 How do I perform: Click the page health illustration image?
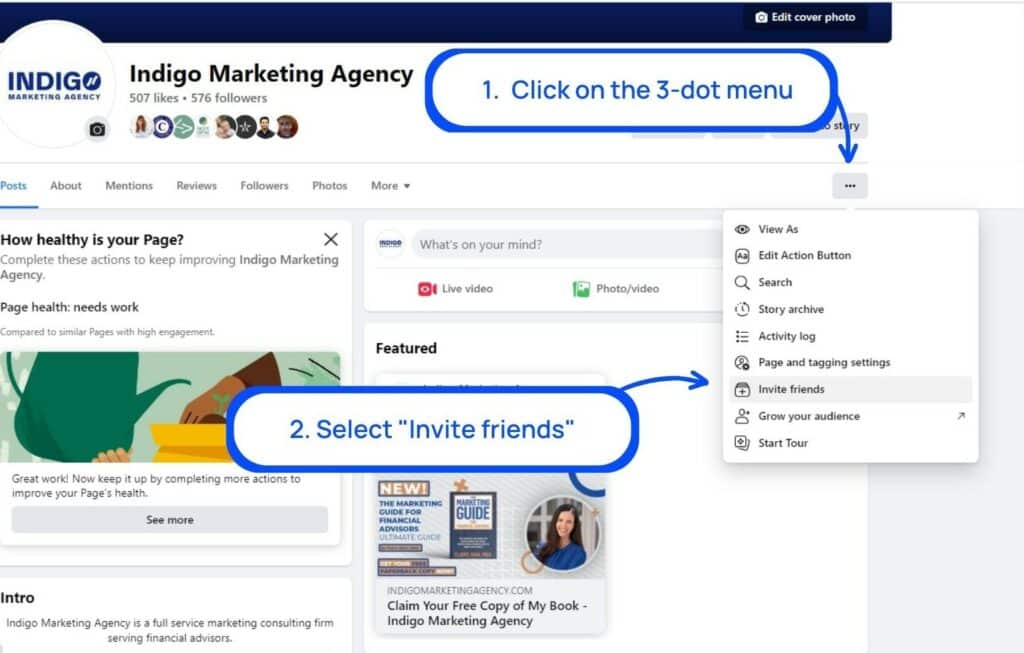coord(170,407)
